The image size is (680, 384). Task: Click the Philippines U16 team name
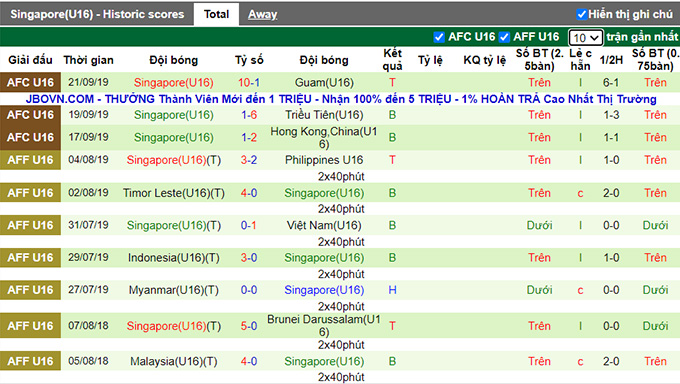click(x=324, y=160)
